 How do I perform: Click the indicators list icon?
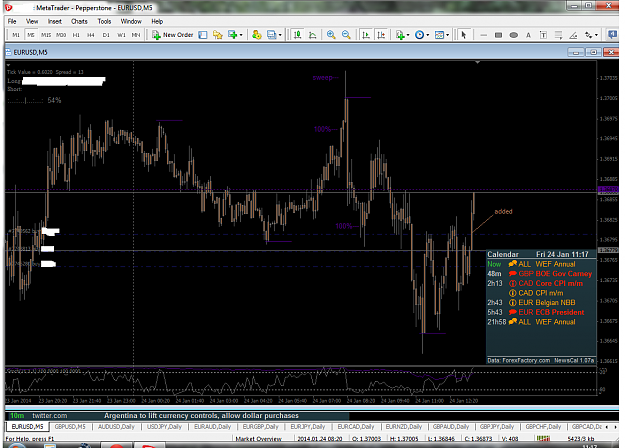(x=400, y=35)
